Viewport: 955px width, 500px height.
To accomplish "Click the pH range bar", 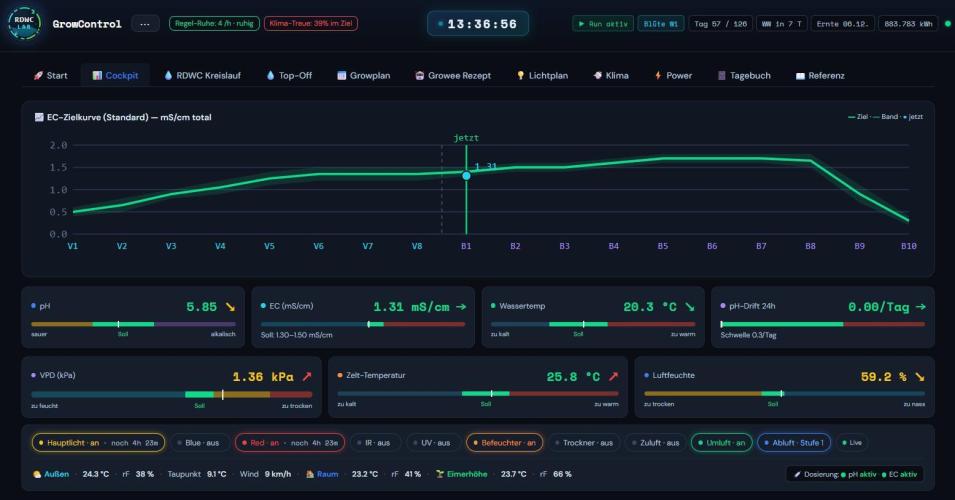I will 133,324.
